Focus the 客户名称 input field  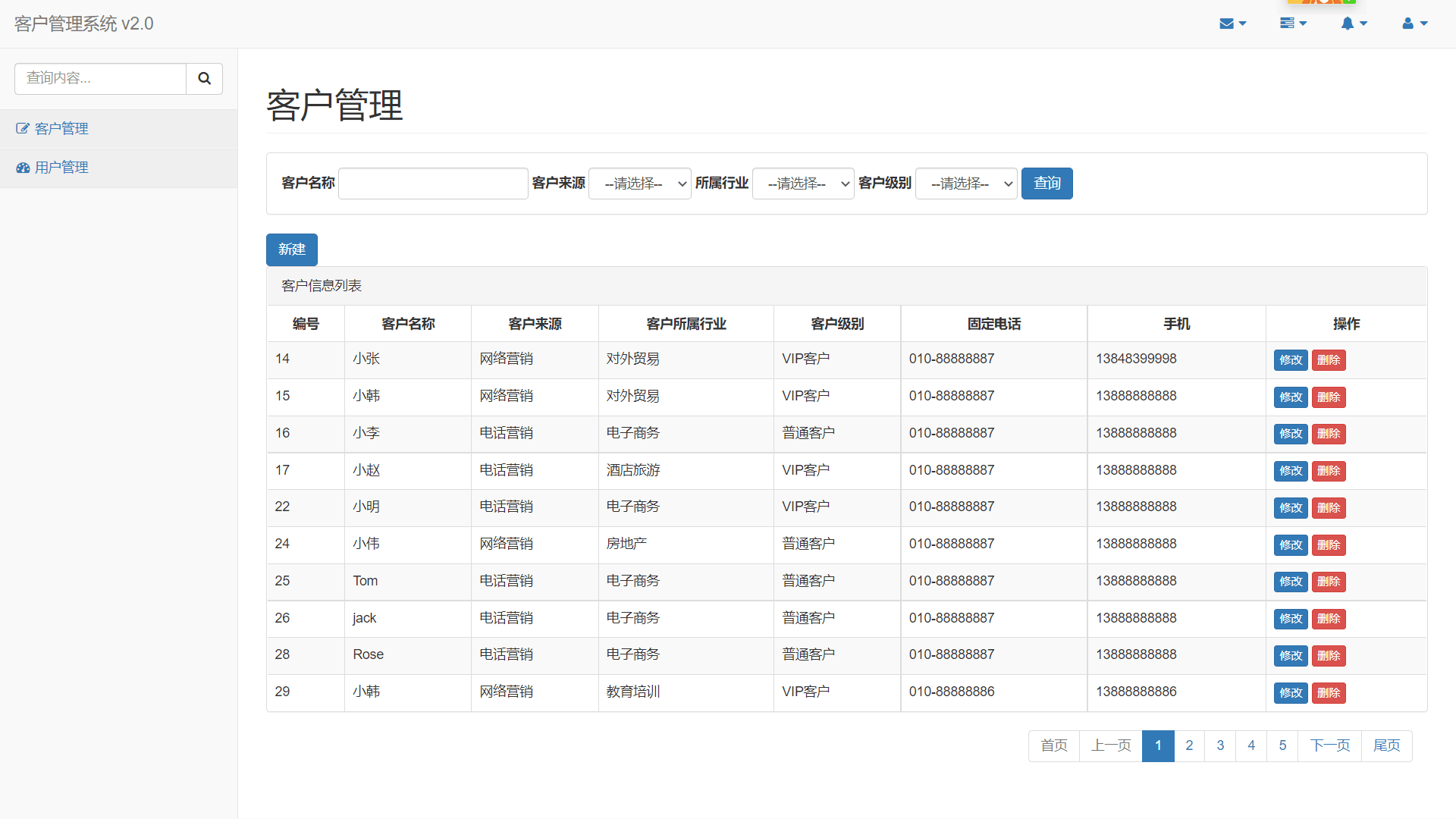pos(433,184)
